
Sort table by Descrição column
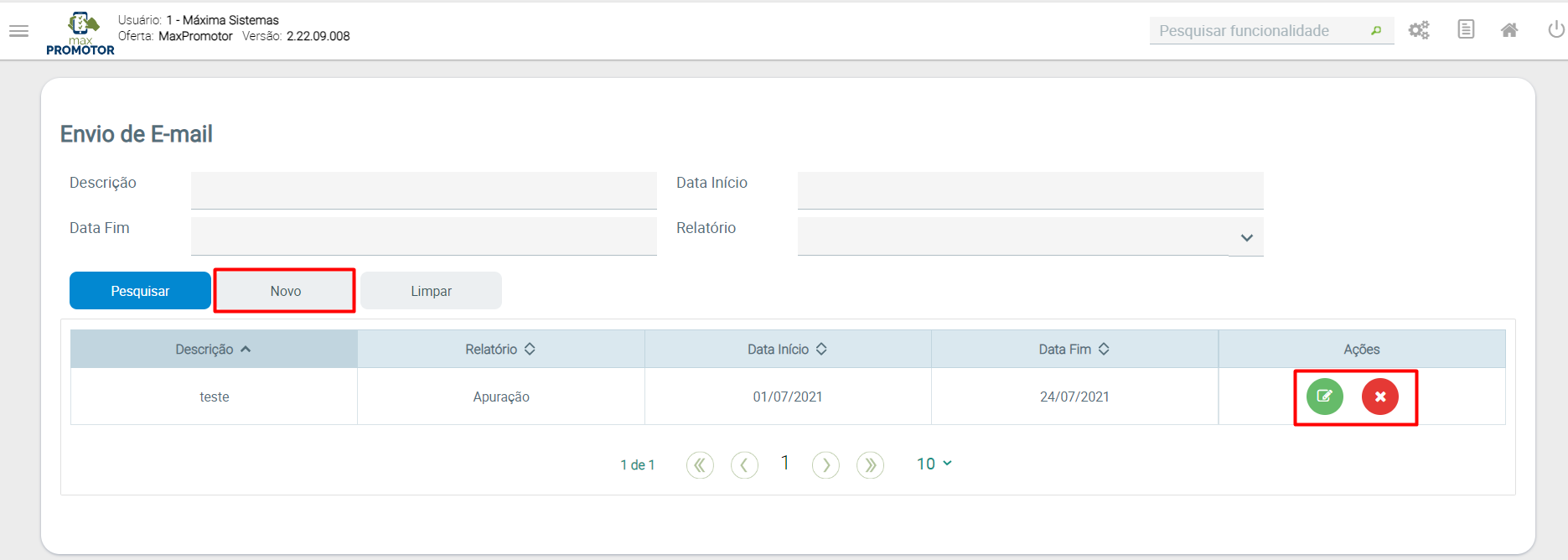coord(214,350)
